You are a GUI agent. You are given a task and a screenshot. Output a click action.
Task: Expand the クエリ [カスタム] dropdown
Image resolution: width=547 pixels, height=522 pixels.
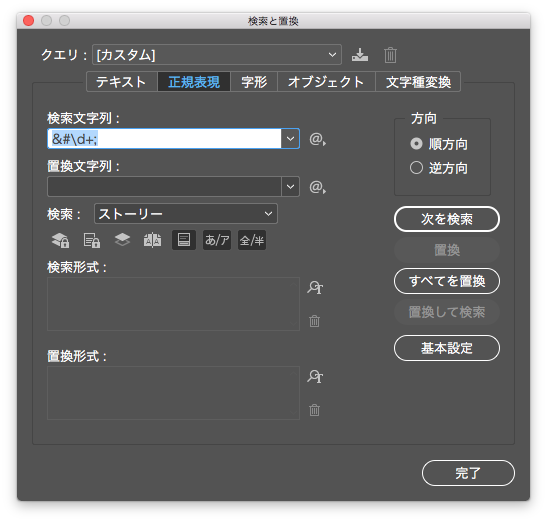point(217,54)
